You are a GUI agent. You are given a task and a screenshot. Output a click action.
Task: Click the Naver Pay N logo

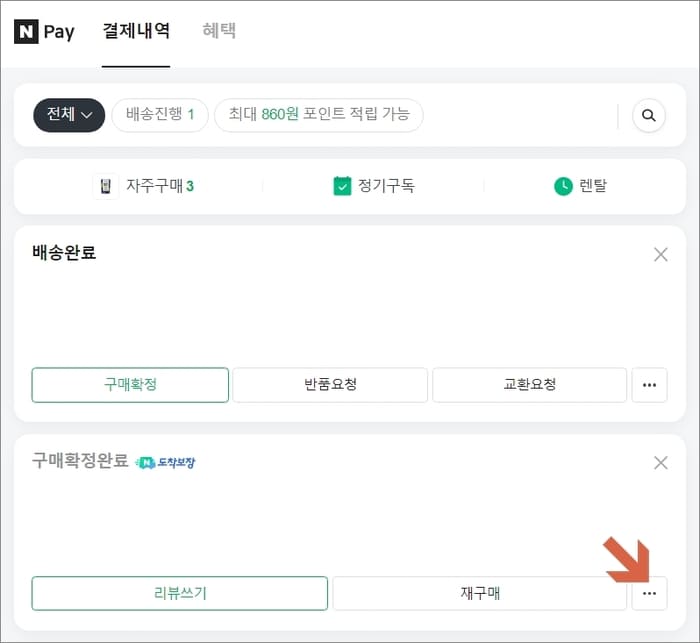[26, 32]
